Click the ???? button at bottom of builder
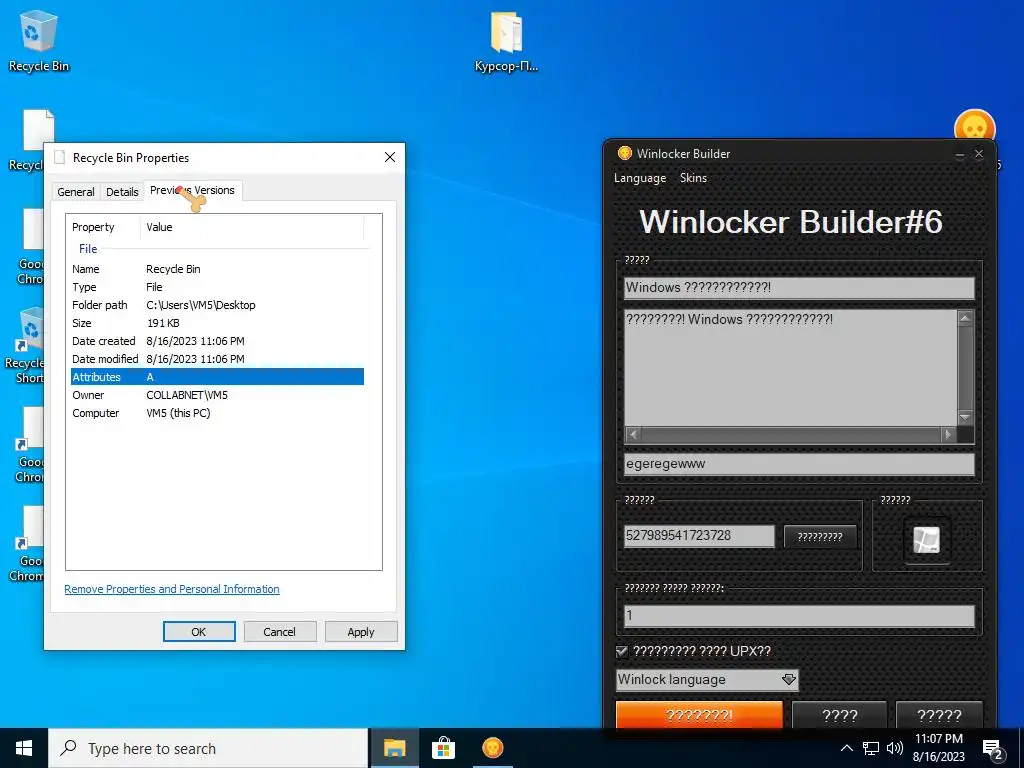1024x768 pixels. tap(839, 716)
